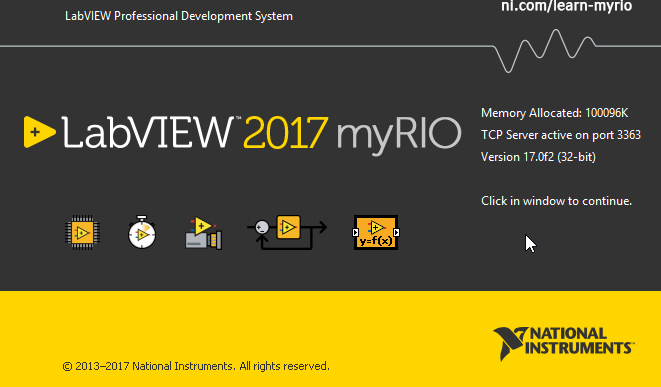Click the MathScript y=f(x) module icon

tap(376, 233)
